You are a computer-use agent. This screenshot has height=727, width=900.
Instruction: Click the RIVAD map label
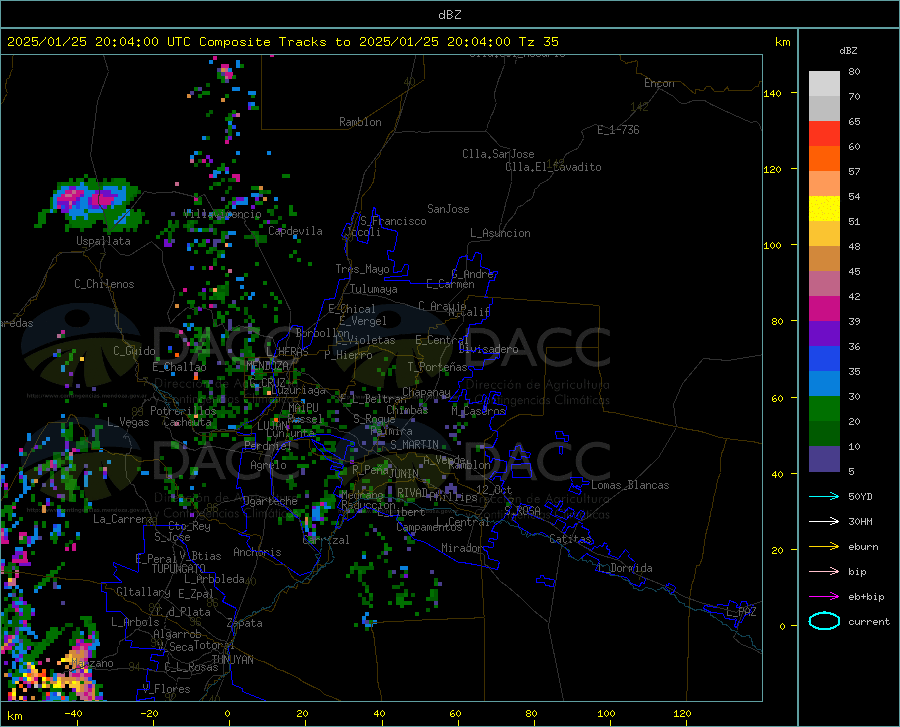click(x=413, y=493)
